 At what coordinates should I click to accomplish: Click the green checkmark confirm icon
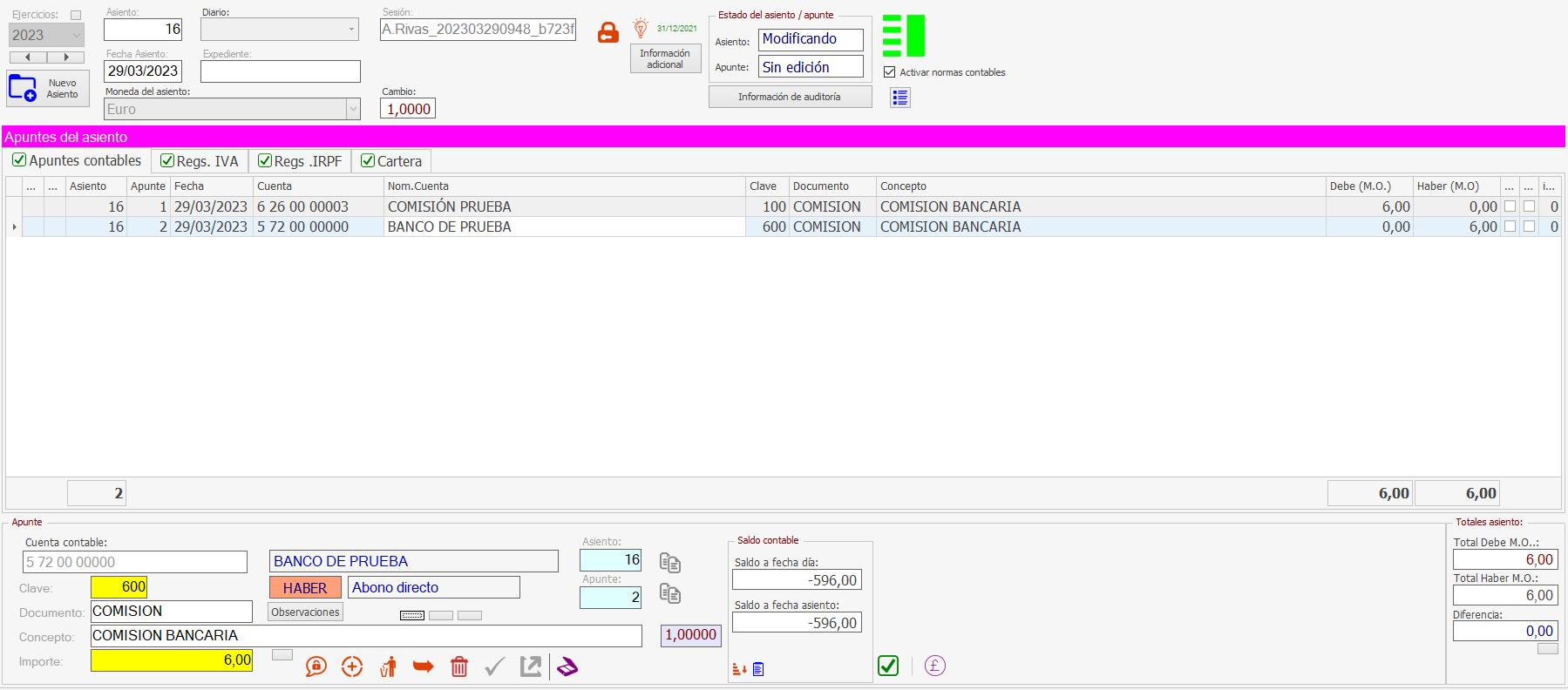(x=888, y=666)
